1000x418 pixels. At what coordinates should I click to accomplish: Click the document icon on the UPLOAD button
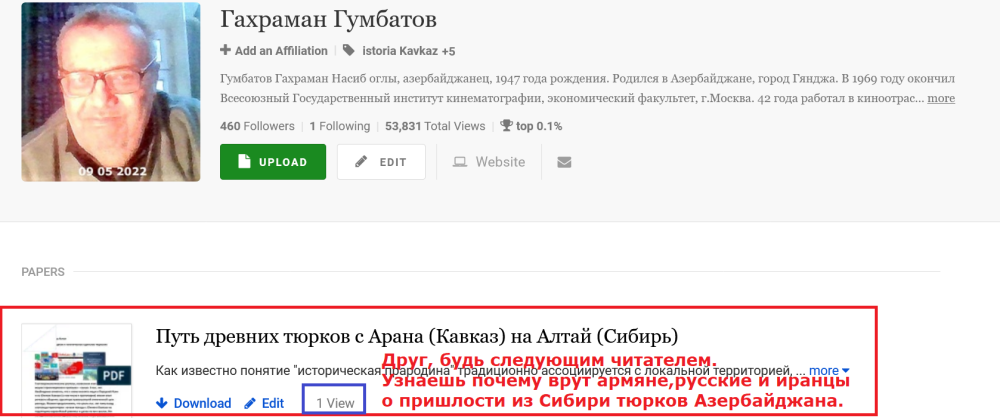244,162
